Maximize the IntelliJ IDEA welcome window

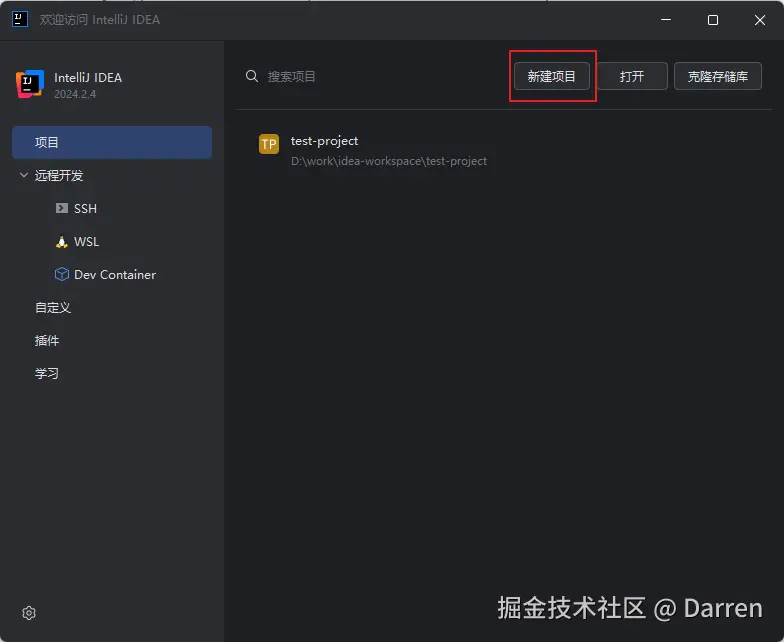713,20
